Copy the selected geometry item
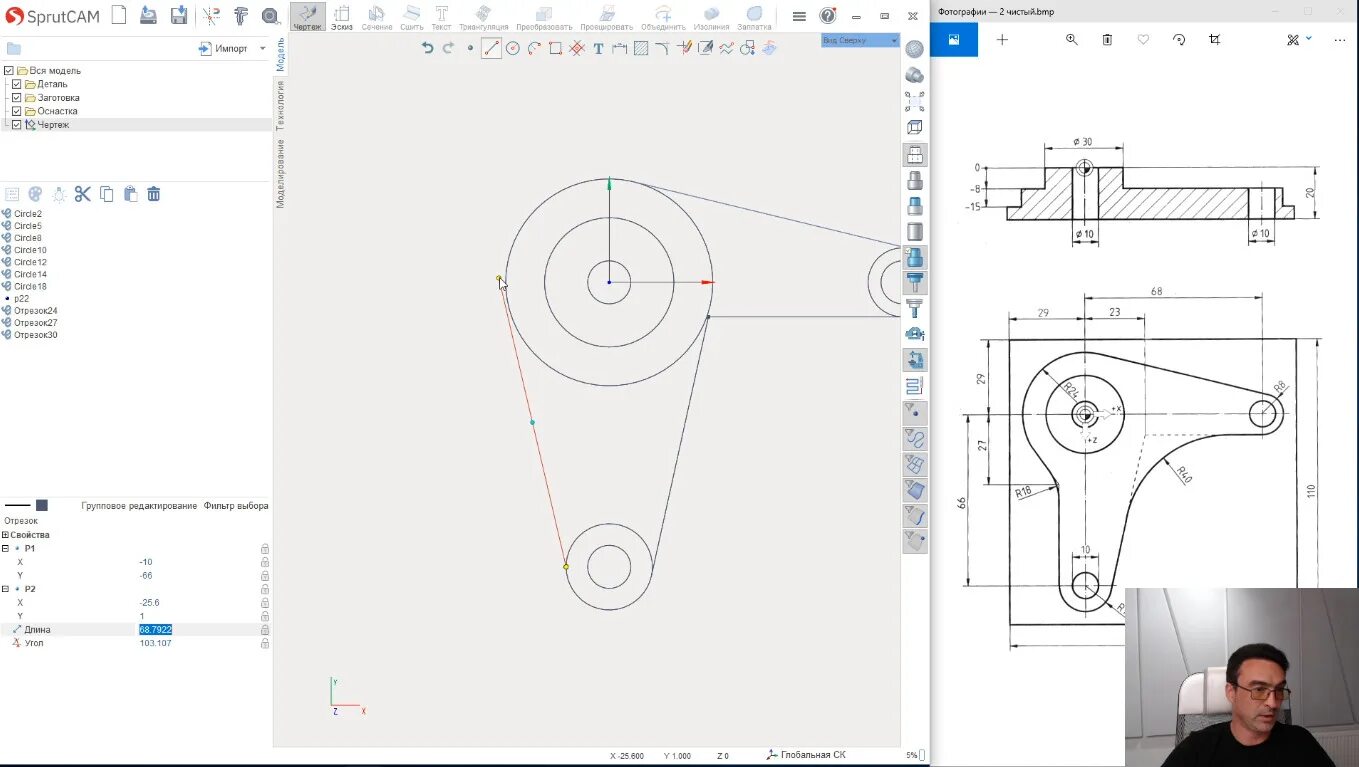This screenshot has width=1359, height=767. [107, 194]
